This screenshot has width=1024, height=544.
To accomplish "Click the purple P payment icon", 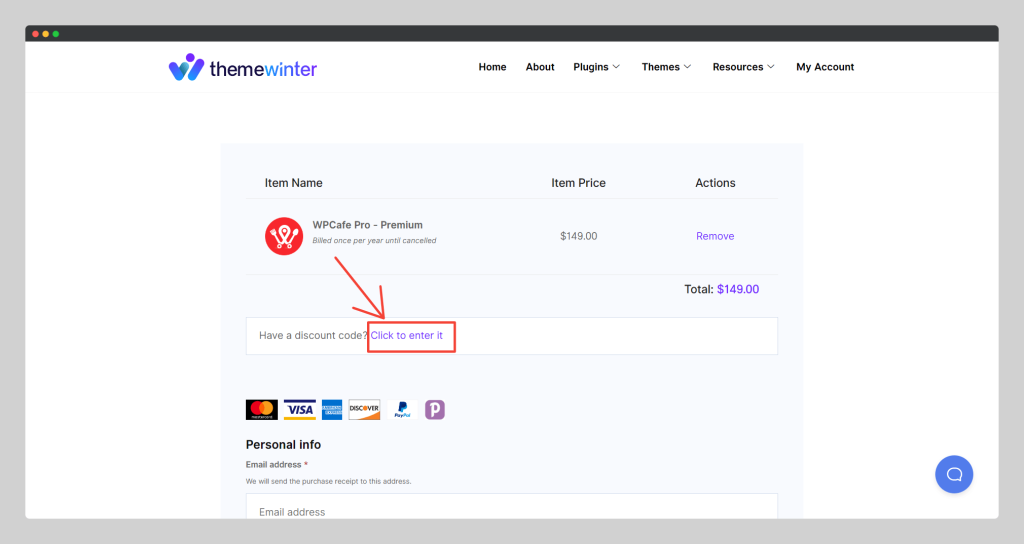I will (x=434, y=409).
